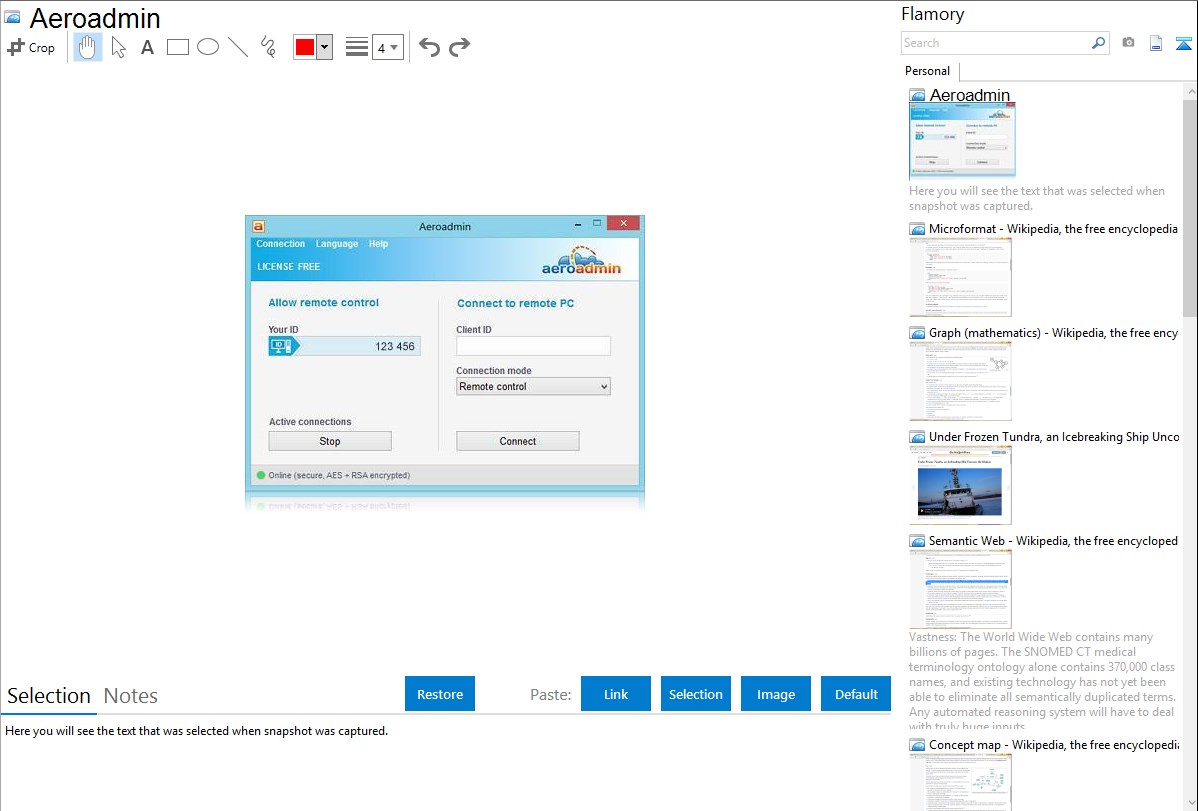Image resolution: width=1198 pixels, height=811 pixels.
Task: Click the Stop button in Aeroadmin
Action: [x=330, y=441]
